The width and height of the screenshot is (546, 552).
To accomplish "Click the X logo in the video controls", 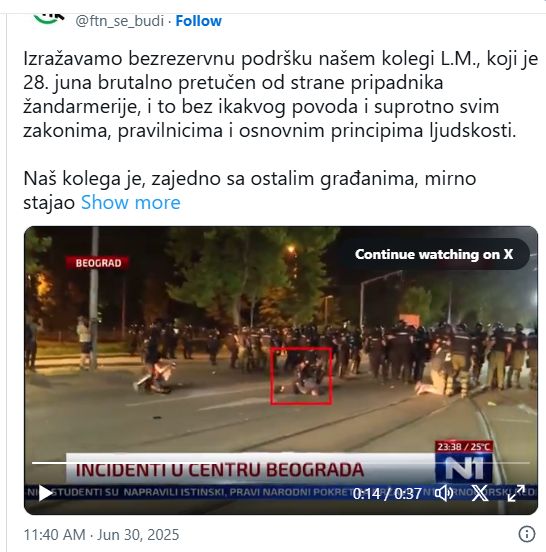I will coord(480,493).
